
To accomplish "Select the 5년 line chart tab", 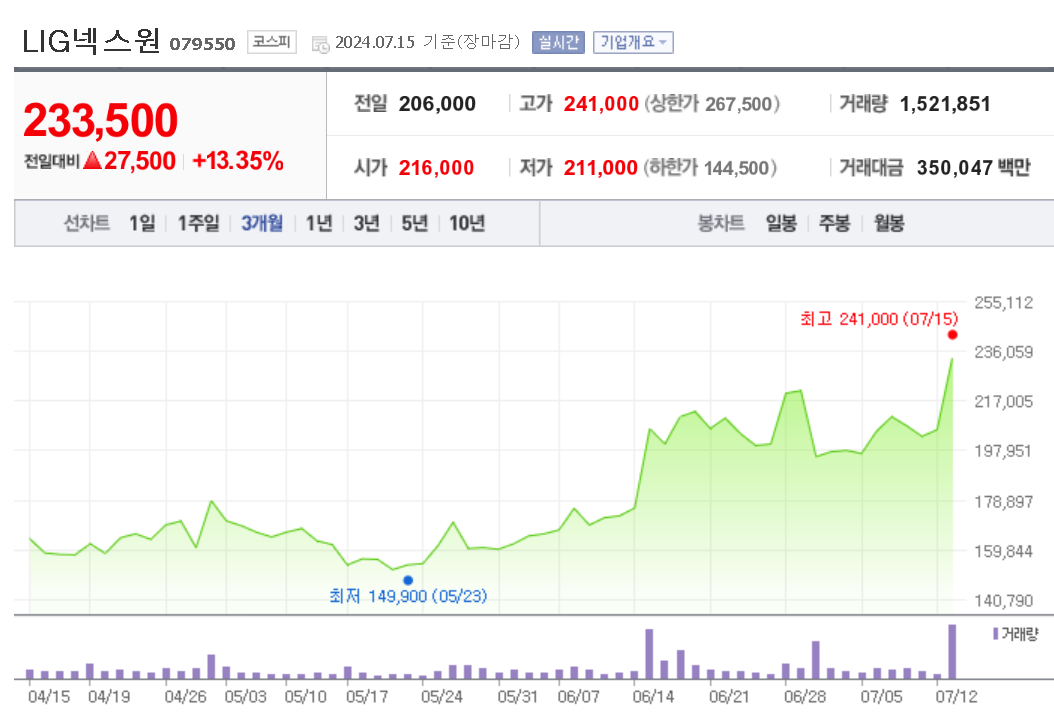I will 415,223.
